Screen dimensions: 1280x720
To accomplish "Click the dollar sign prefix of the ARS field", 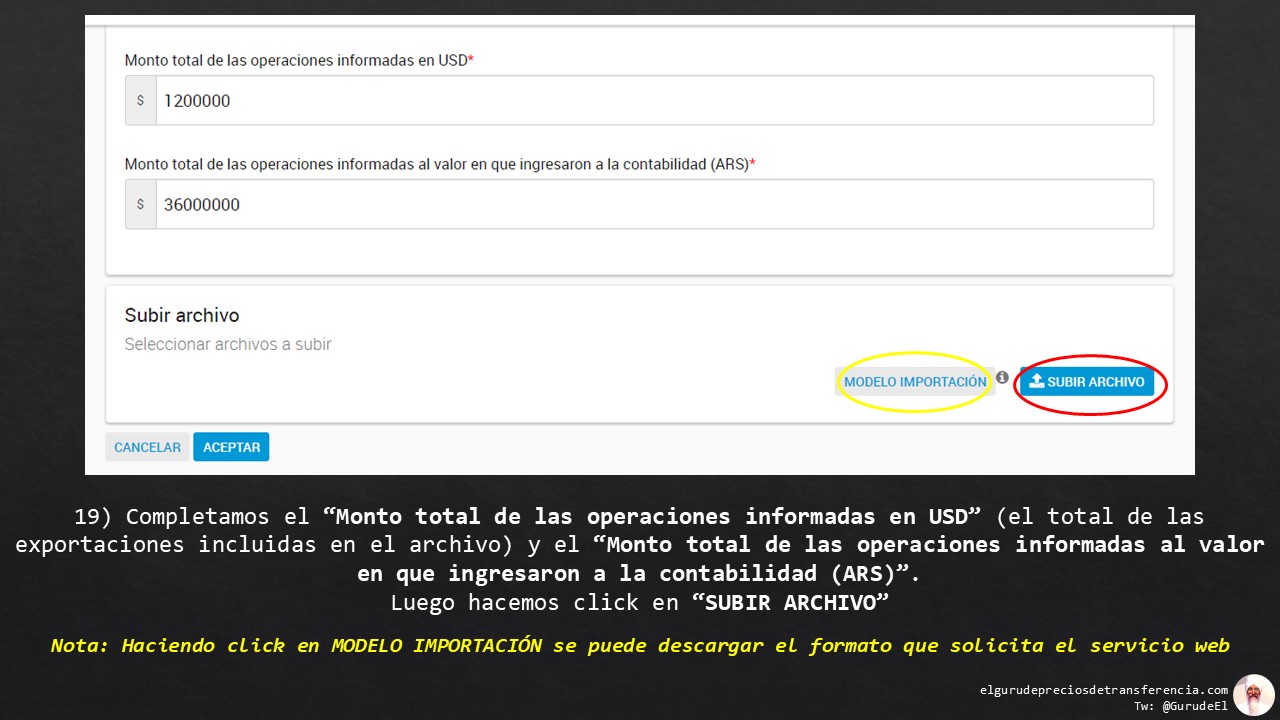I will [140, 204].
